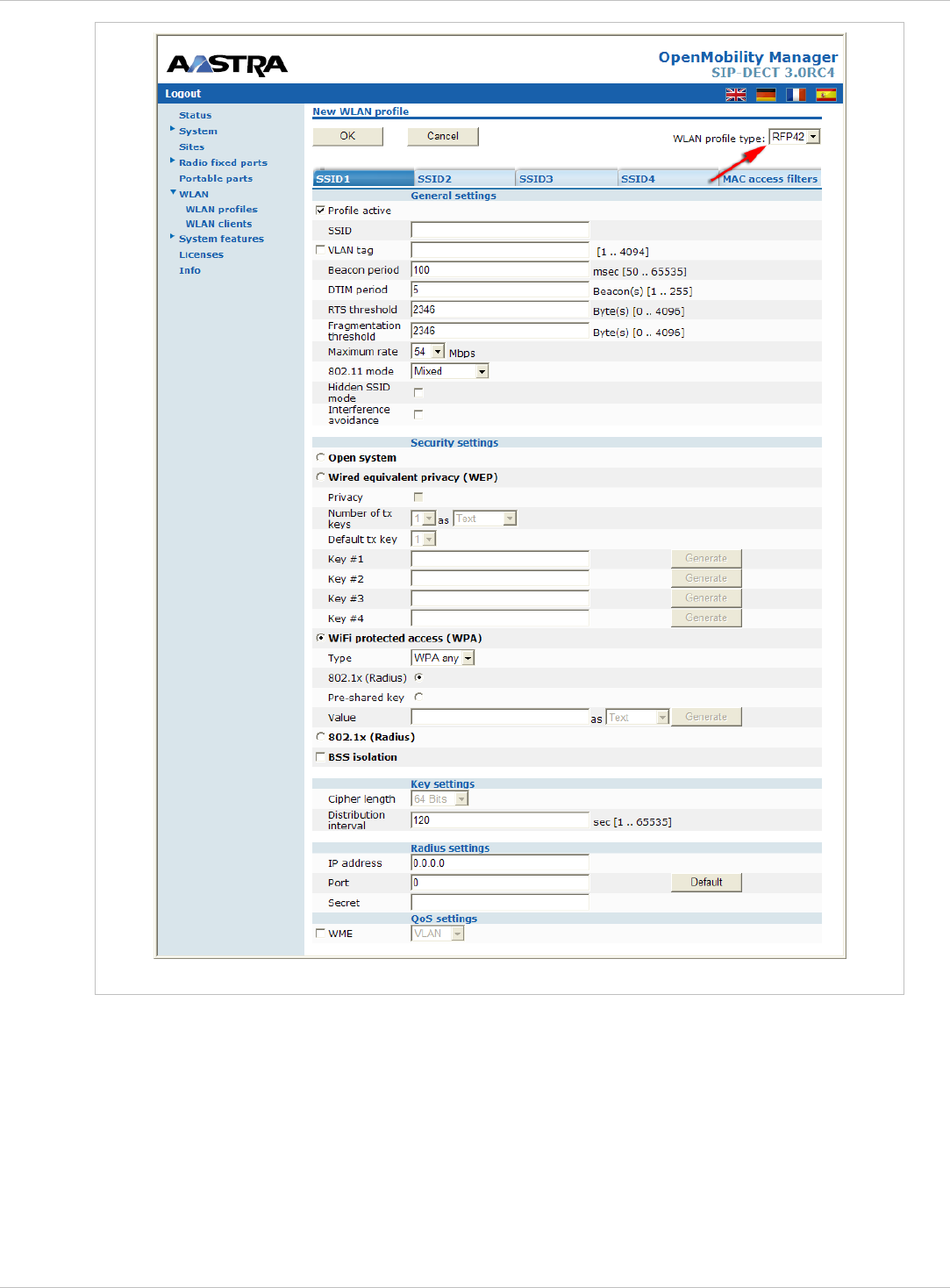Click the DTIM period field
The height and width of the screenshot is (1288, 950).
coord(500,290)
